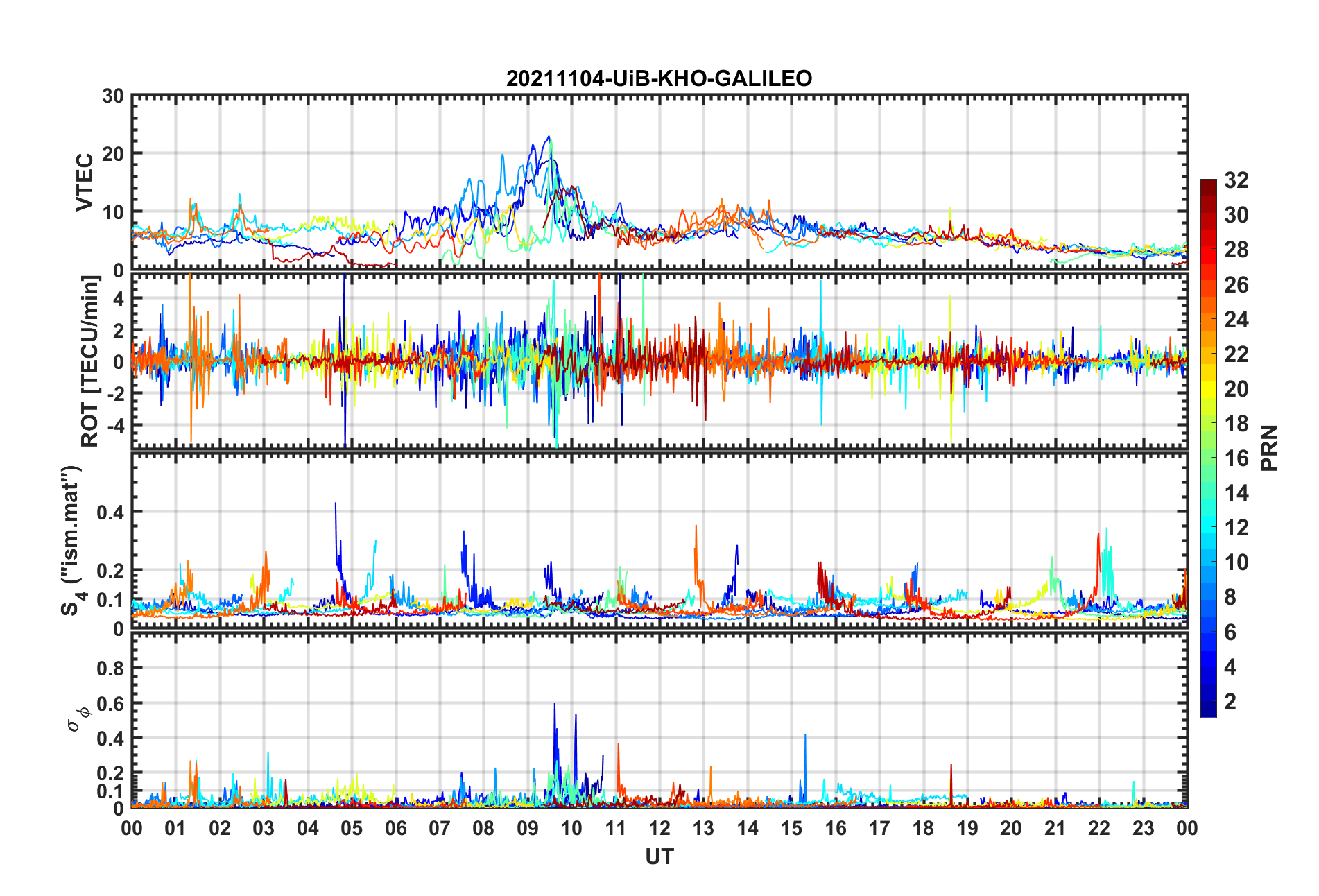Click the PRN colorbar label
This screenshot has width=1319, height=896.
pyautogui.click(x=1269, y=448)
